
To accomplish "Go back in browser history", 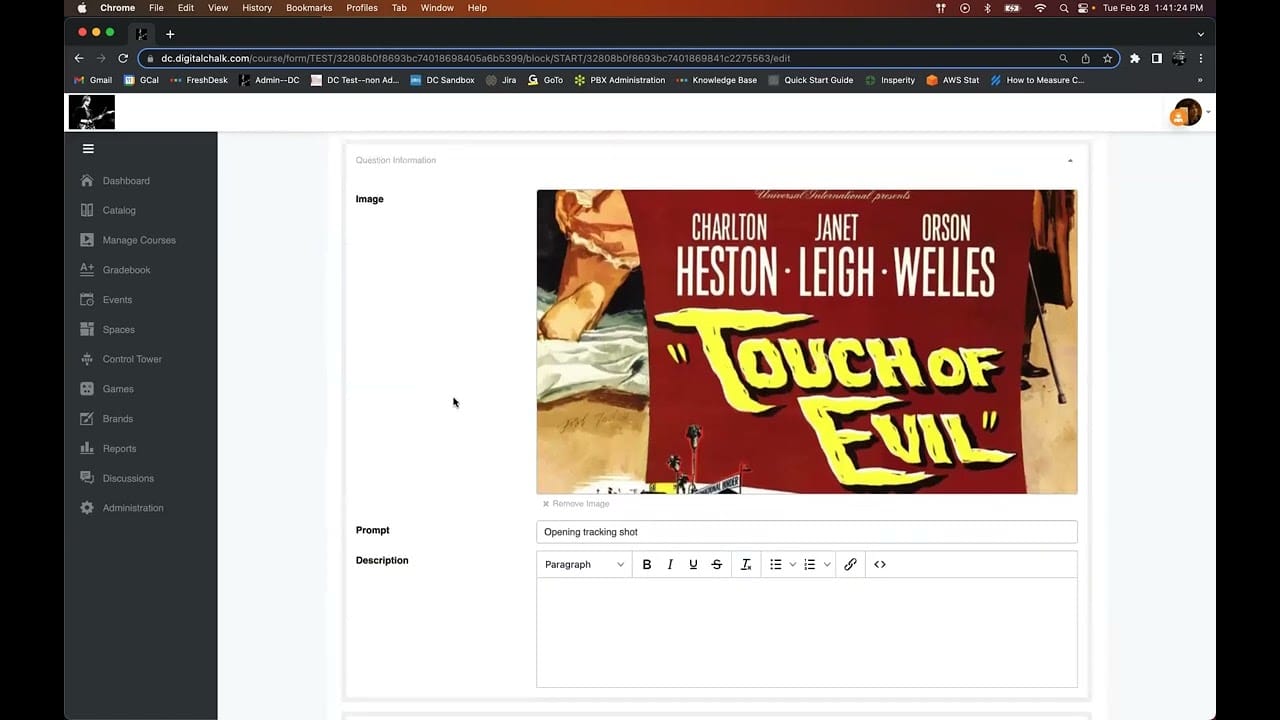I will 79,58.
